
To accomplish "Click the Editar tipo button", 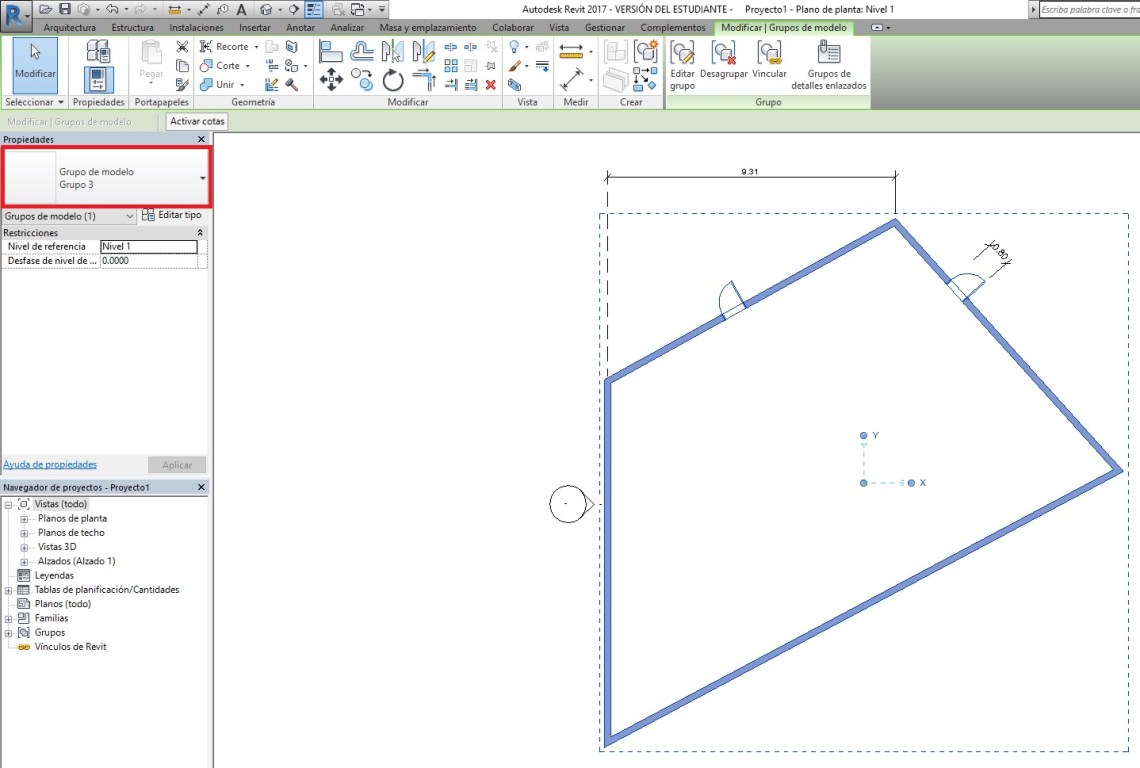I will click(172, 216).
